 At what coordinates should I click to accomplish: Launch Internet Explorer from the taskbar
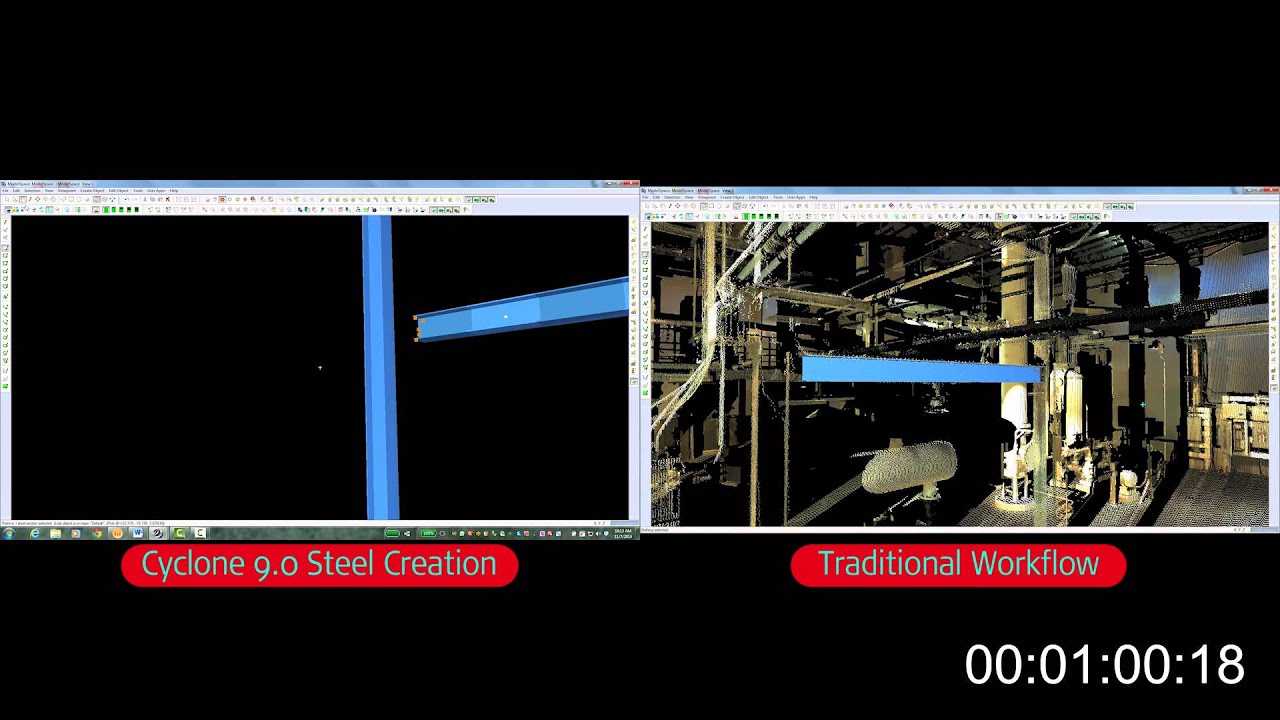coord(35,534)
